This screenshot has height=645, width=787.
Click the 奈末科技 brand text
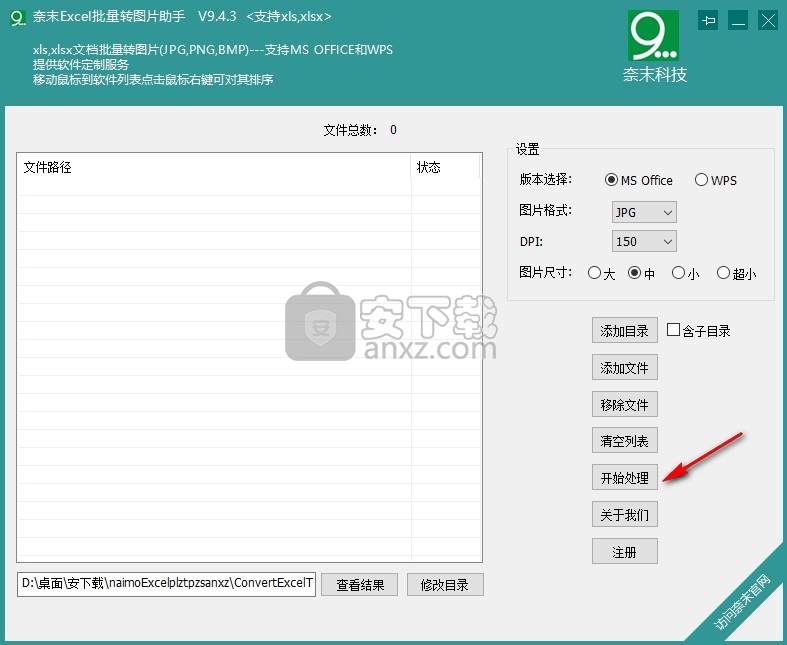tap(654, 75)
